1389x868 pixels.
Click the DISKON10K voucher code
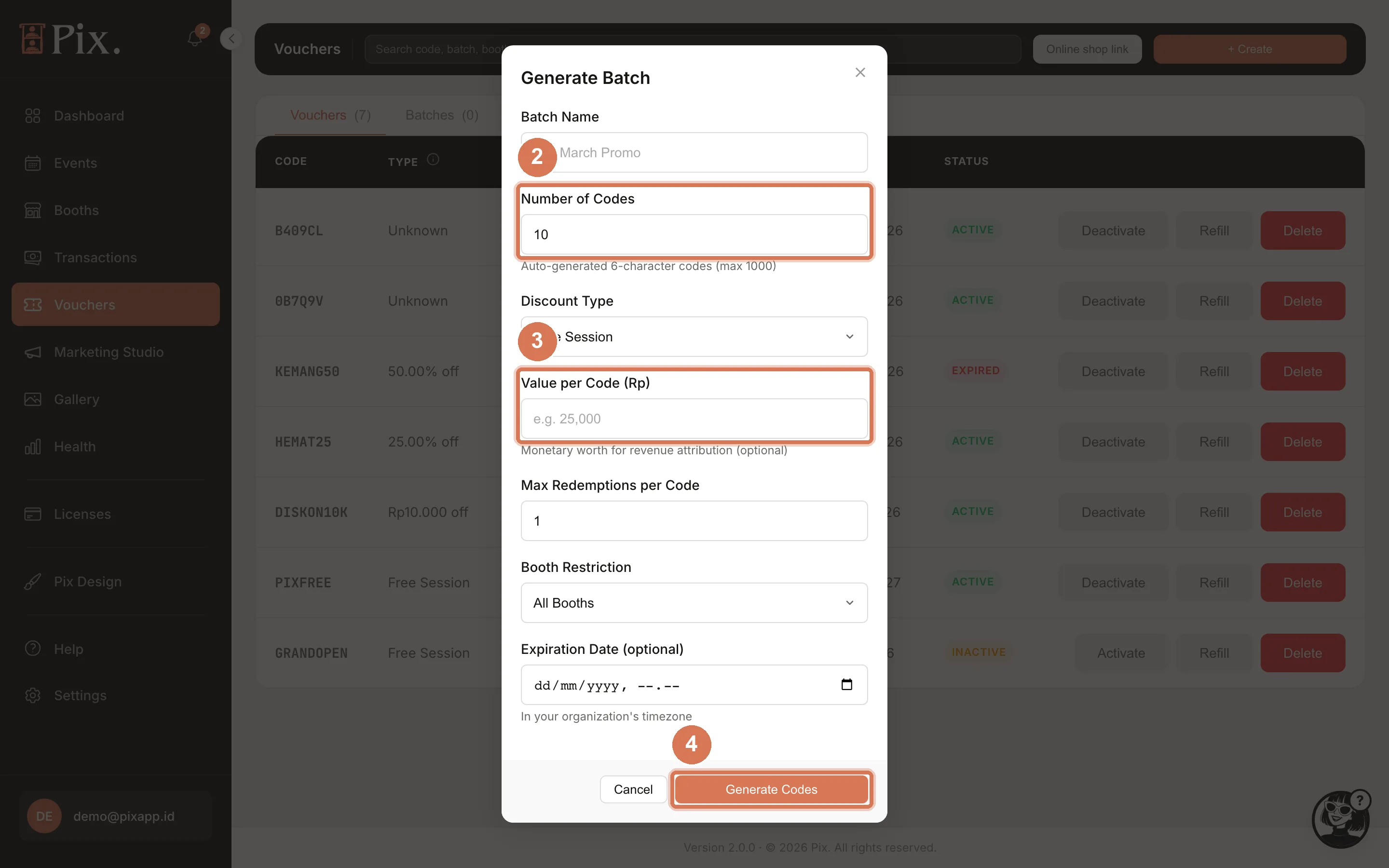tap(311, 512)
